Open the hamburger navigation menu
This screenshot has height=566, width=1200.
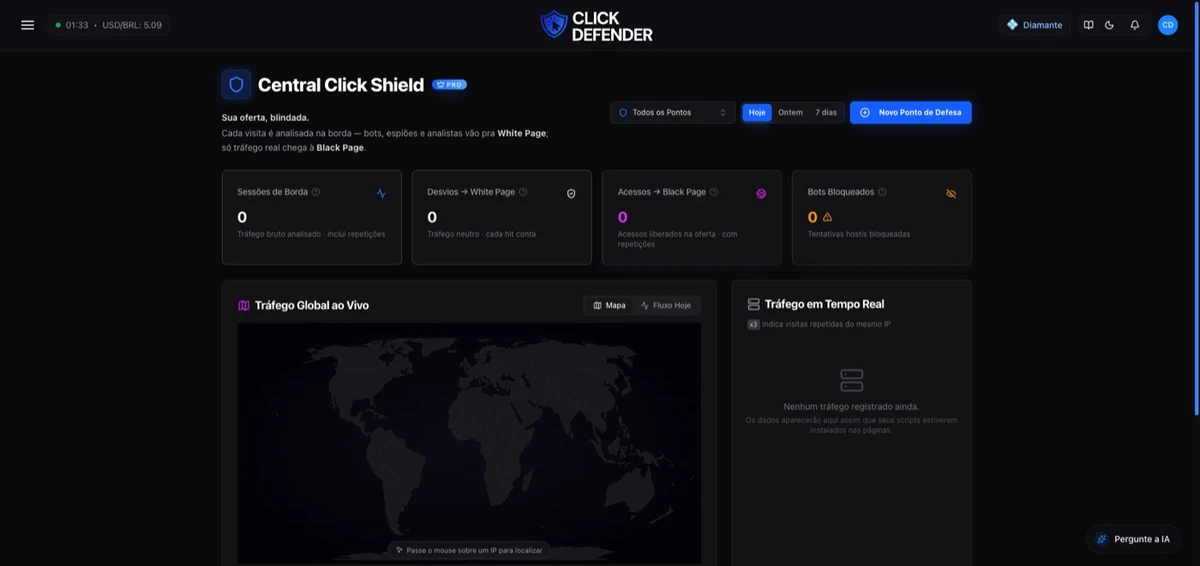pyautogui.click(x=27, y=25)
